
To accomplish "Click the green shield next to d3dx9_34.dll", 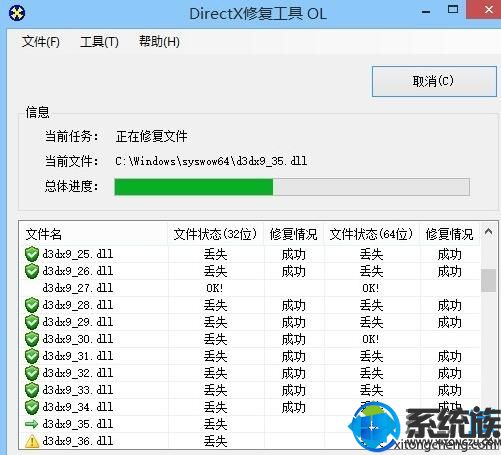I will (32, 407).
